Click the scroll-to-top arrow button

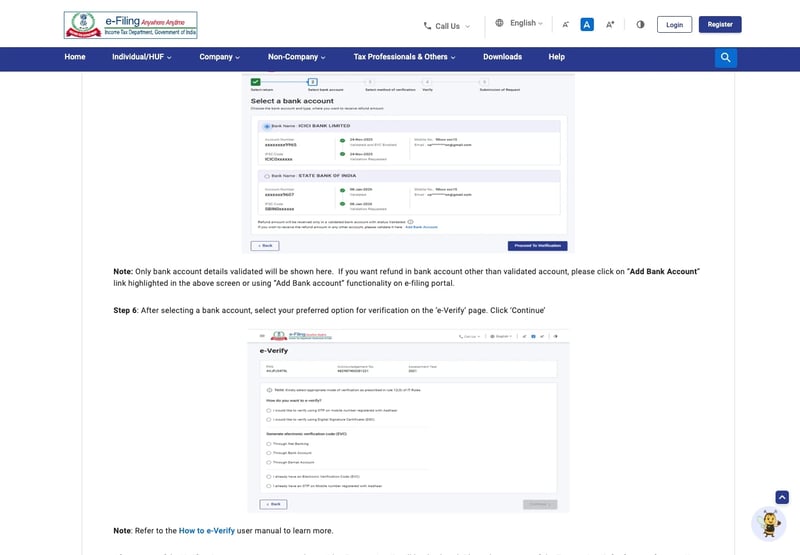[x=782, y=497]
